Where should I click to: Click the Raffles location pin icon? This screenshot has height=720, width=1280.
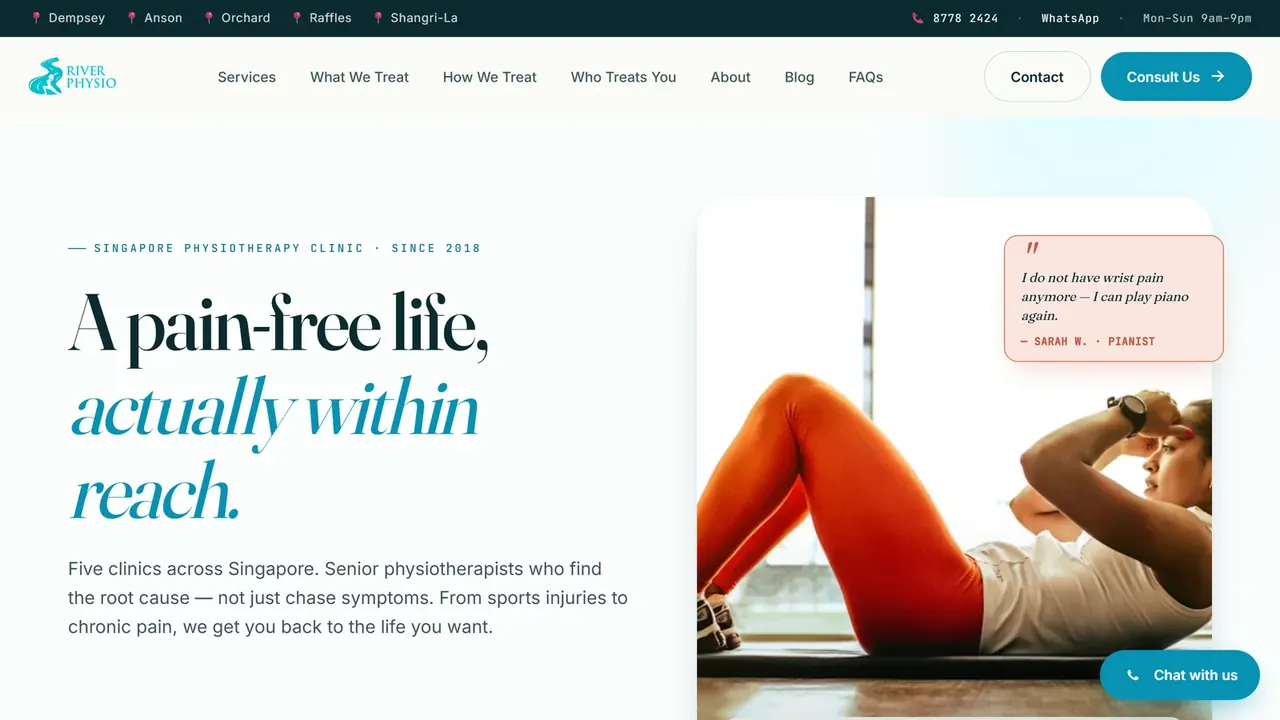click(297, 18)
